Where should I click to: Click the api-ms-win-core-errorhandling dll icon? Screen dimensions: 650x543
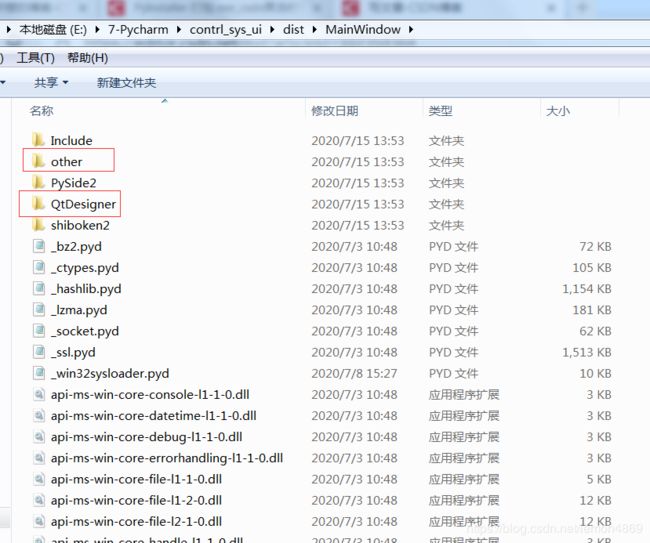pos(39,458)
